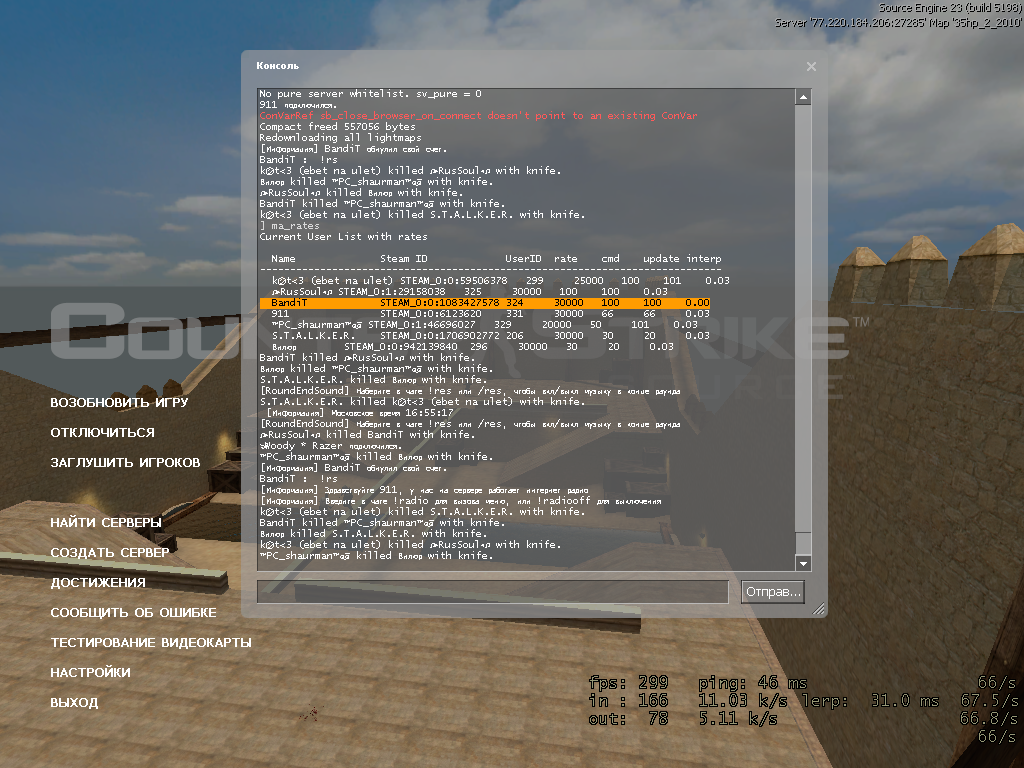Click the 'lerp: 31.0 ms' readout
The image size is (1024, 768).
click(871, 701)
